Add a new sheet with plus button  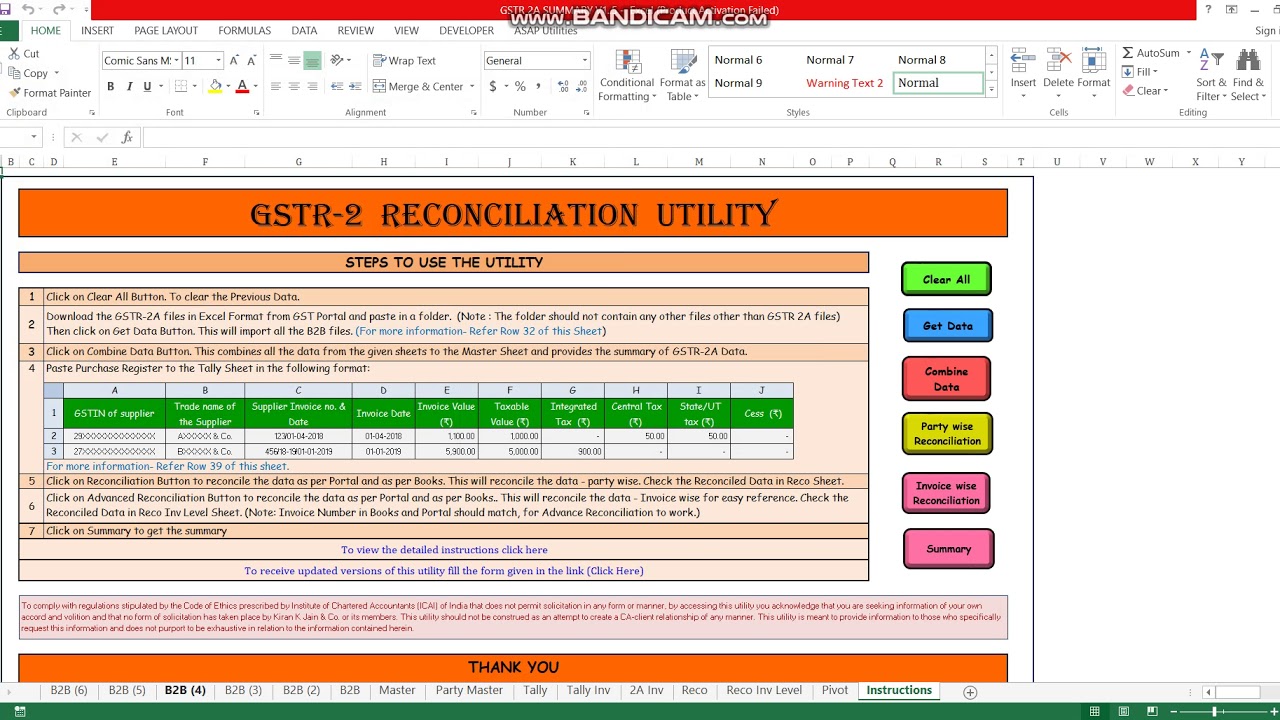coord(969,692)
